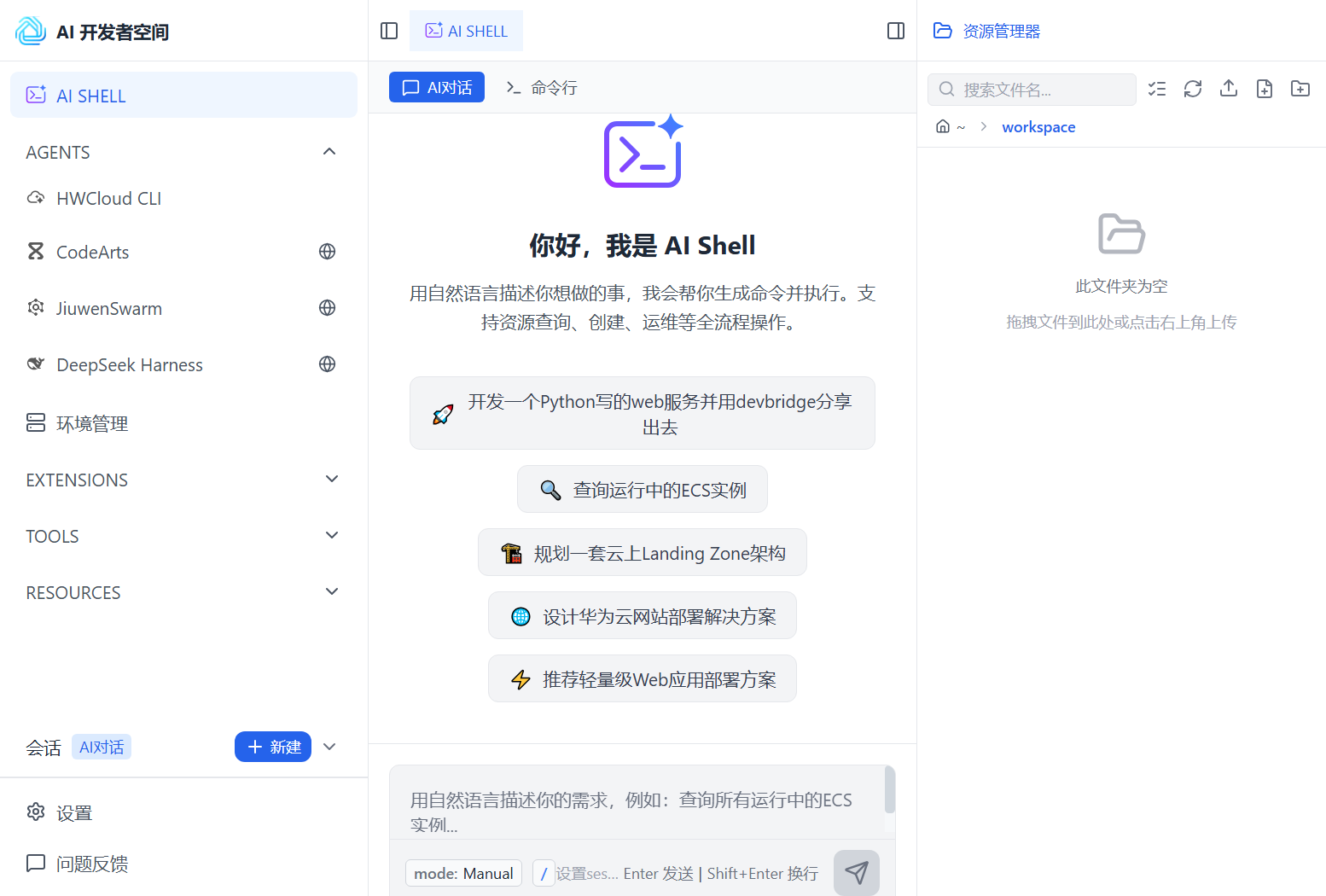Expand the RESOURCES section

(x=332, y=591)
